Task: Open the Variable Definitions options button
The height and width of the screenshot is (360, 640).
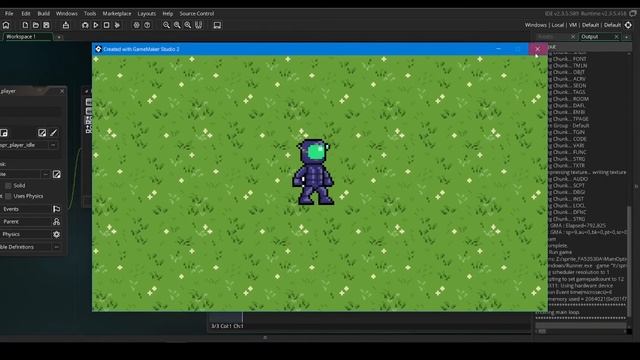Action: coord(56,247)
